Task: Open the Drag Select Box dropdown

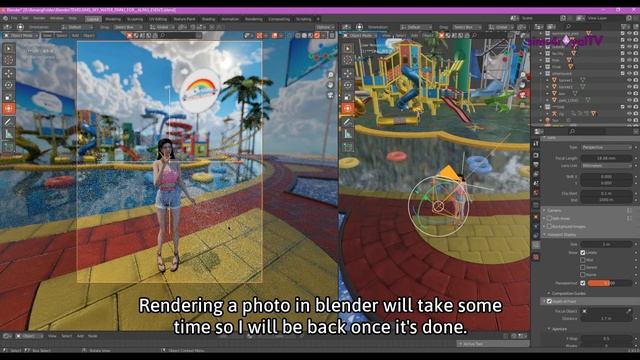Action: click(127, 27)
